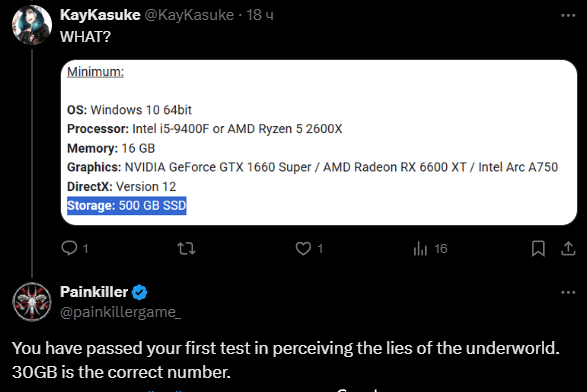Viewport: 587px width, 392px height.
Task: Click the highlighted Storage 500 GB SSD text
Action: pyautogui.click(x=127, y=206)
